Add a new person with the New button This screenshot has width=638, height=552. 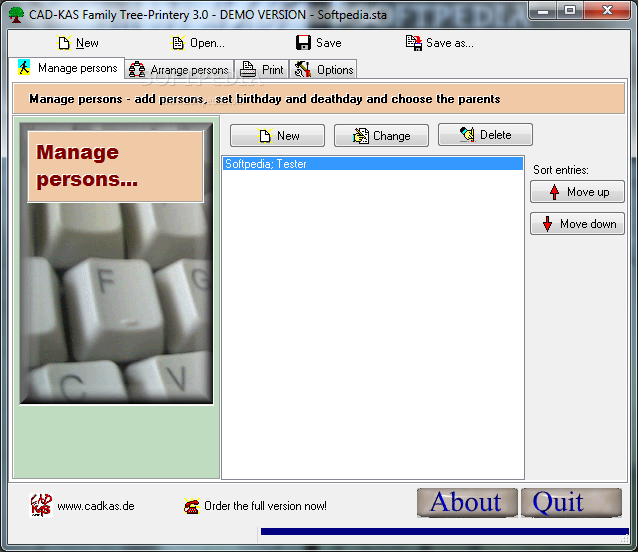coord(277,135)
